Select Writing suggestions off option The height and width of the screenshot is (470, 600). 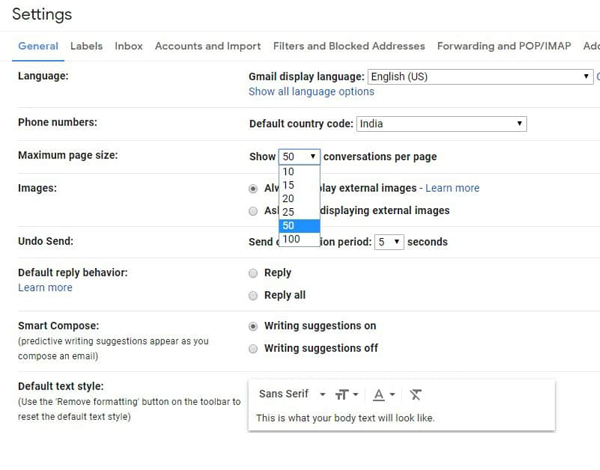click(253, 349)
